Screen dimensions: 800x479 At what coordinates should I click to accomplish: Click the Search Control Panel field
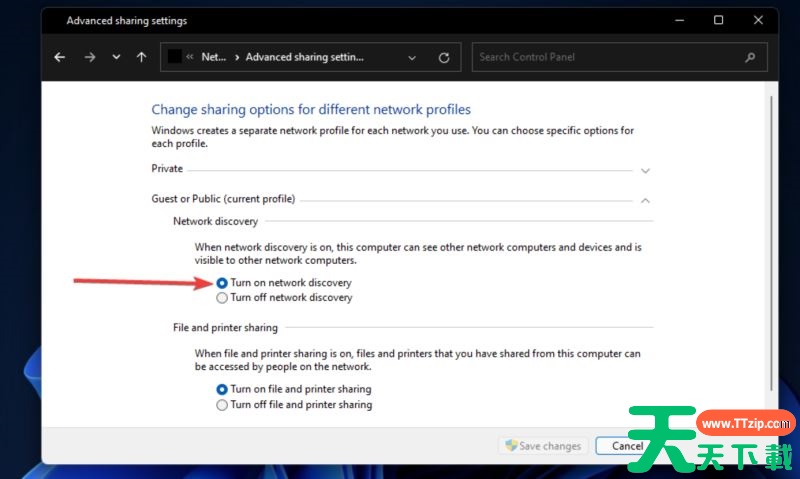pyautogui.click(x=619, y=57)
